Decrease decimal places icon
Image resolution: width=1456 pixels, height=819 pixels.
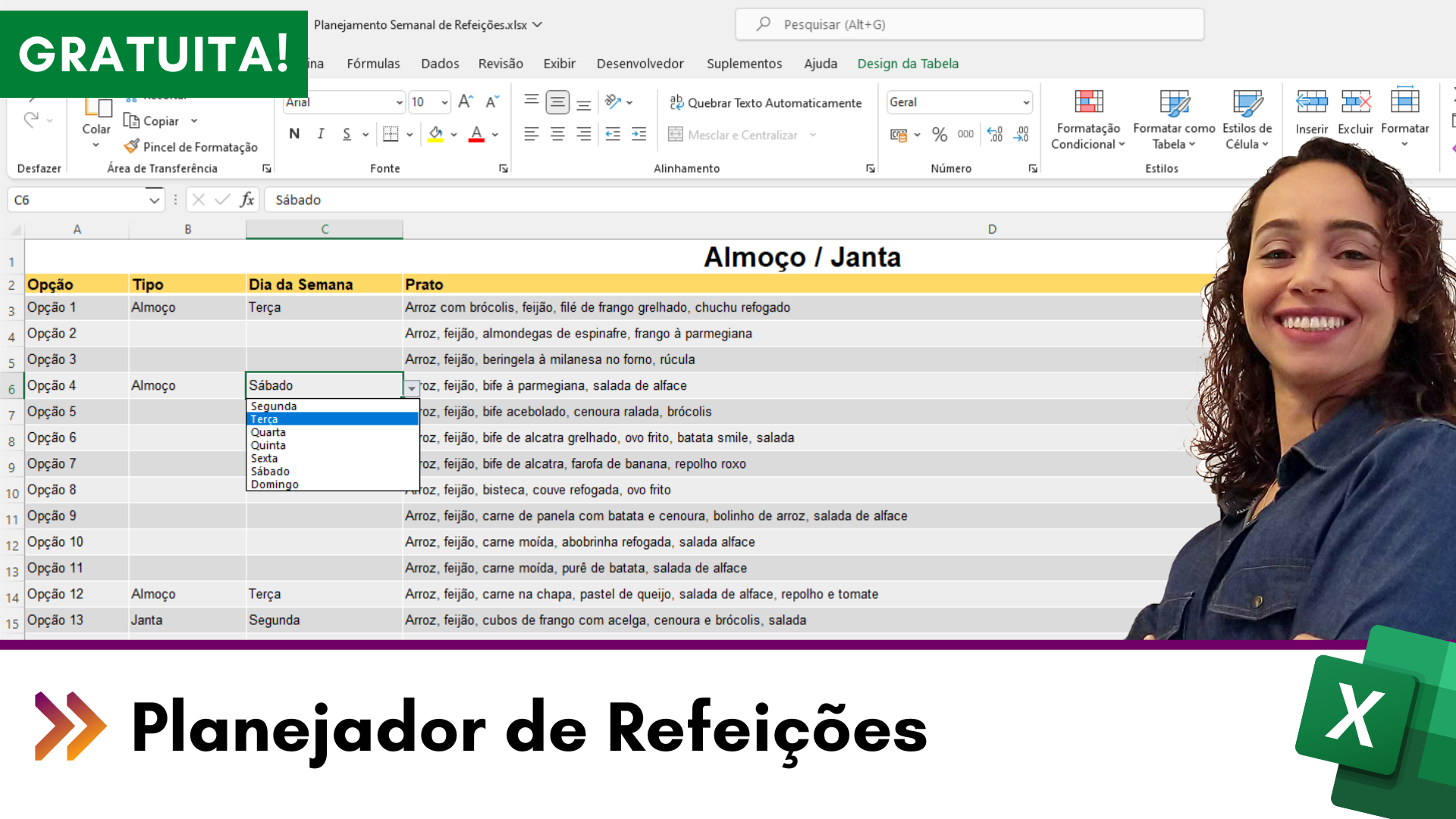[1021, 135]
